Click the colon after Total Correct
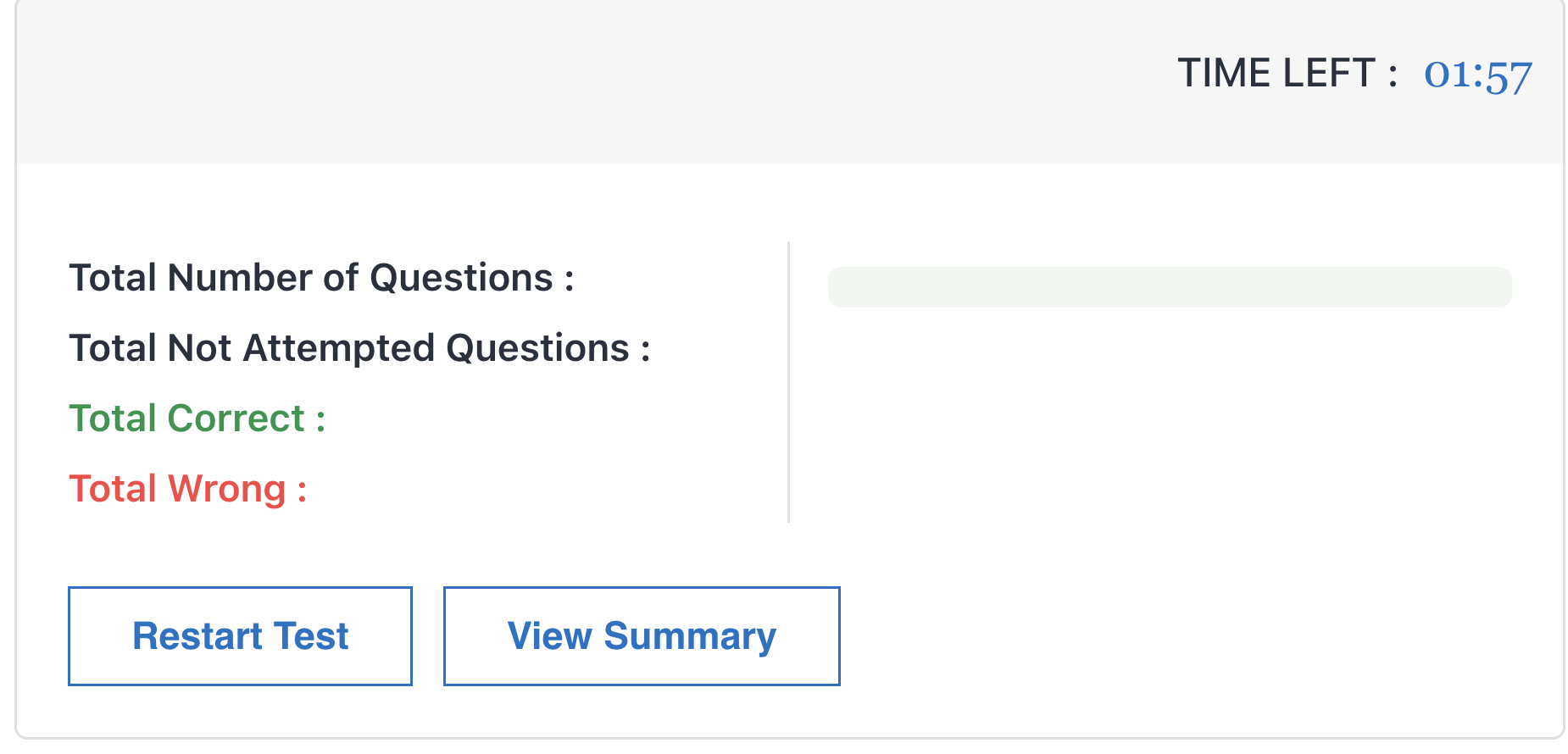Image resolution: width=1568 pixels, height=754 pixels. coord(320,418)
